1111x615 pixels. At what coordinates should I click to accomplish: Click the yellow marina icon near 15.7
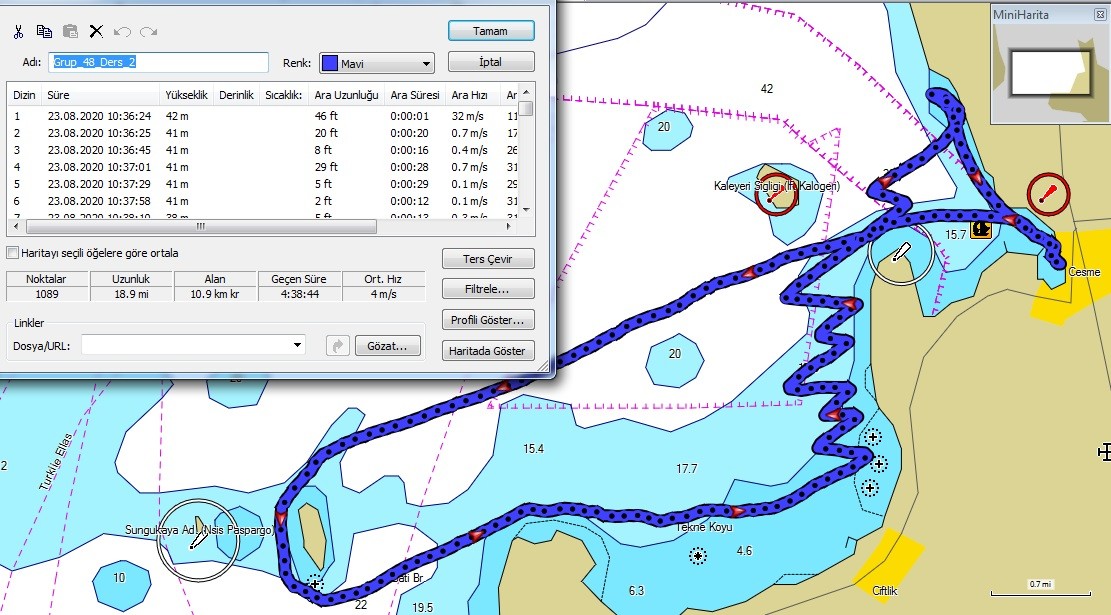pos(981,229)
